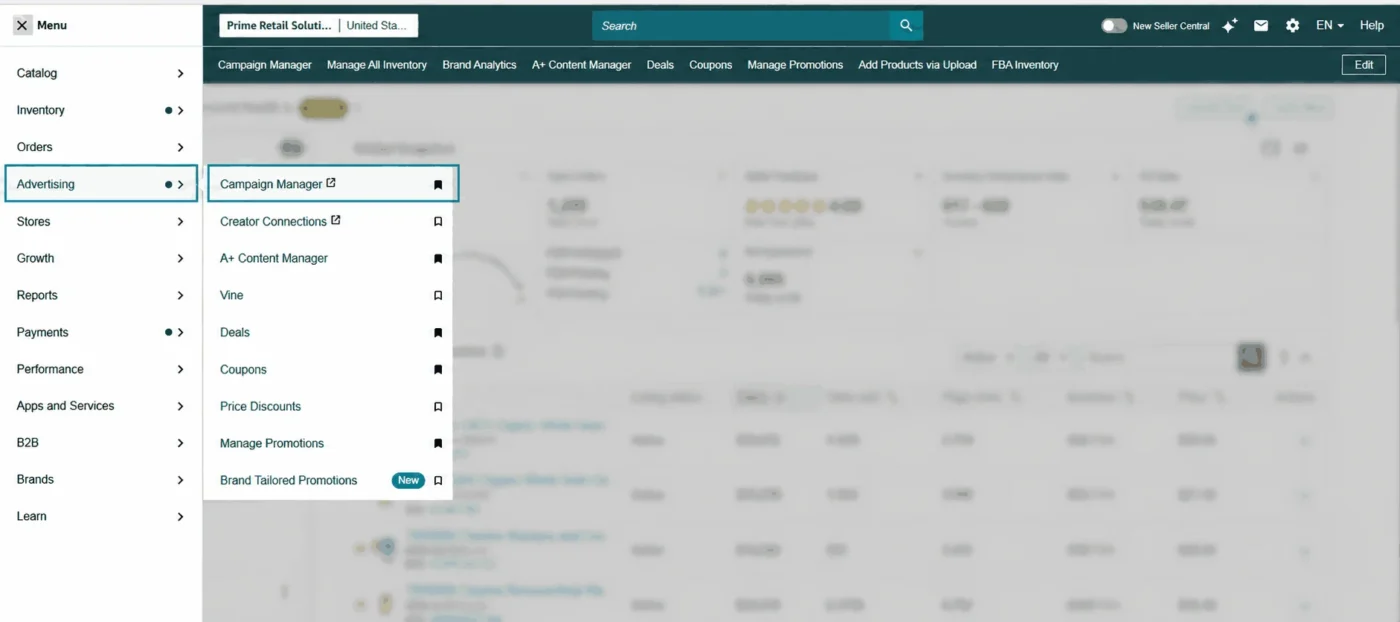Open Manage Promotions in top shortcut bar
This screenshot has width=1400, height=622.
coord(795,65)
